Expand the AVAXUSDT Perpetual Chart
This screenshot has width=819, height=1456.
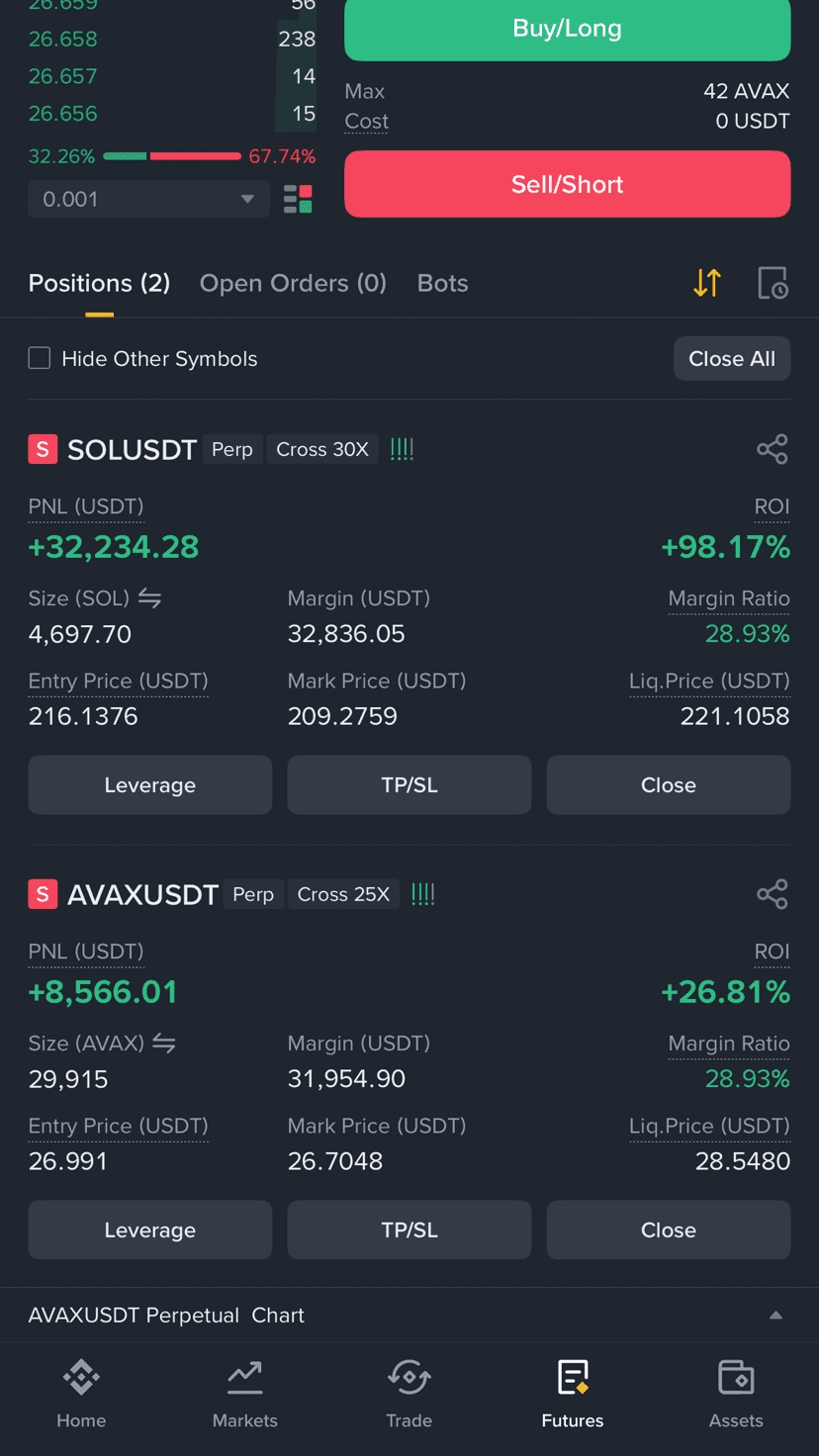[x=409, y=1316]
